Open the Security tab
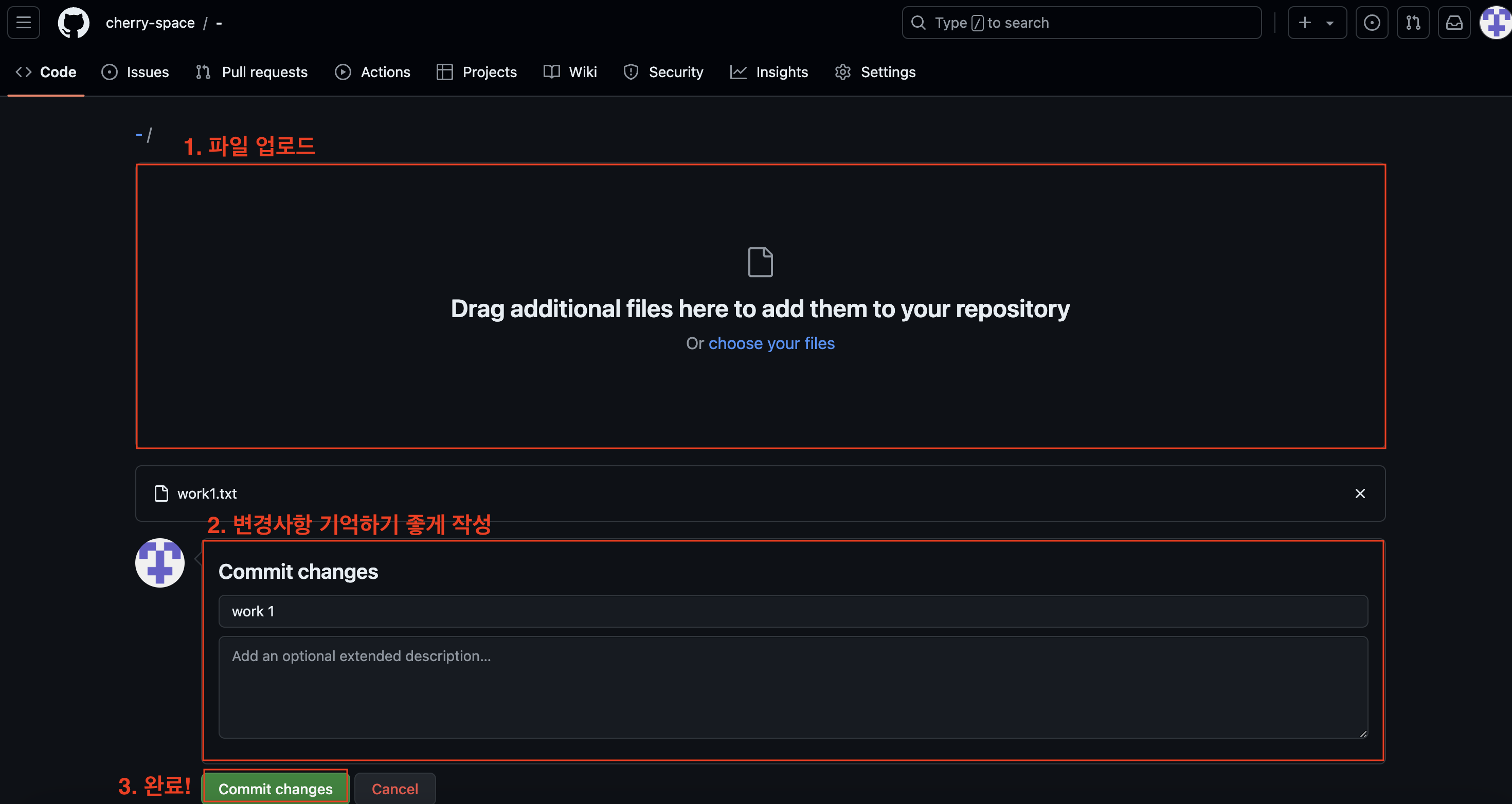Viewport: 1512px width, 804px height. pos(663,72)
